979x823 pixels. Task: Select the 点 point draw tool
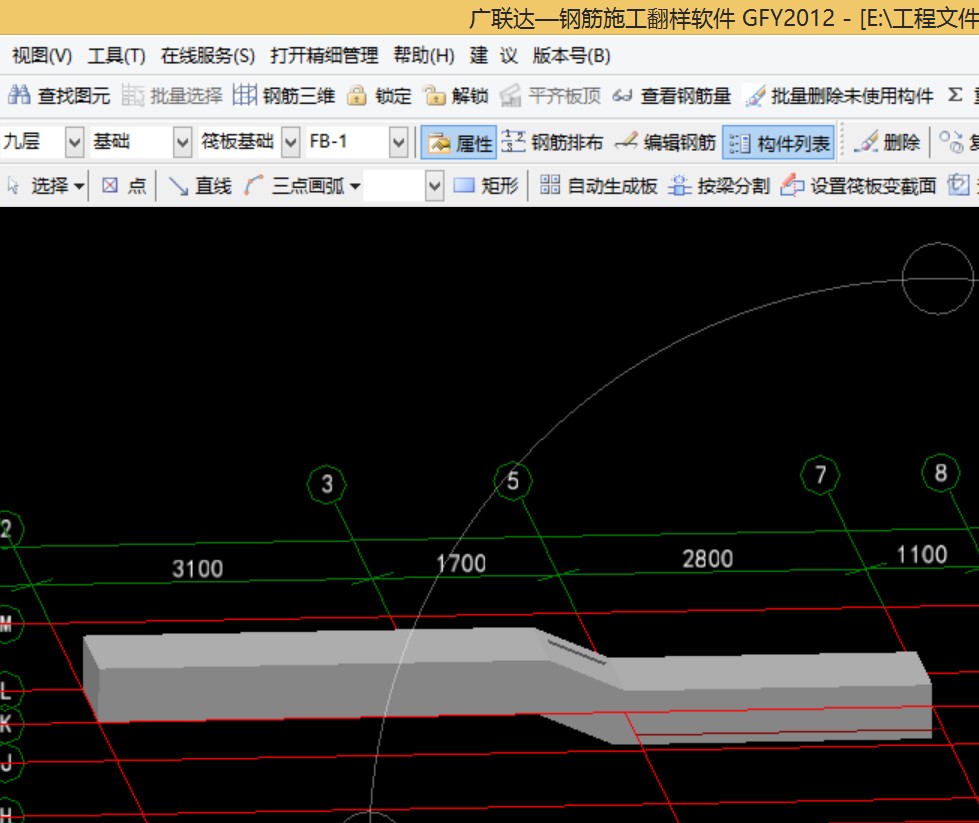coord(124,185)
